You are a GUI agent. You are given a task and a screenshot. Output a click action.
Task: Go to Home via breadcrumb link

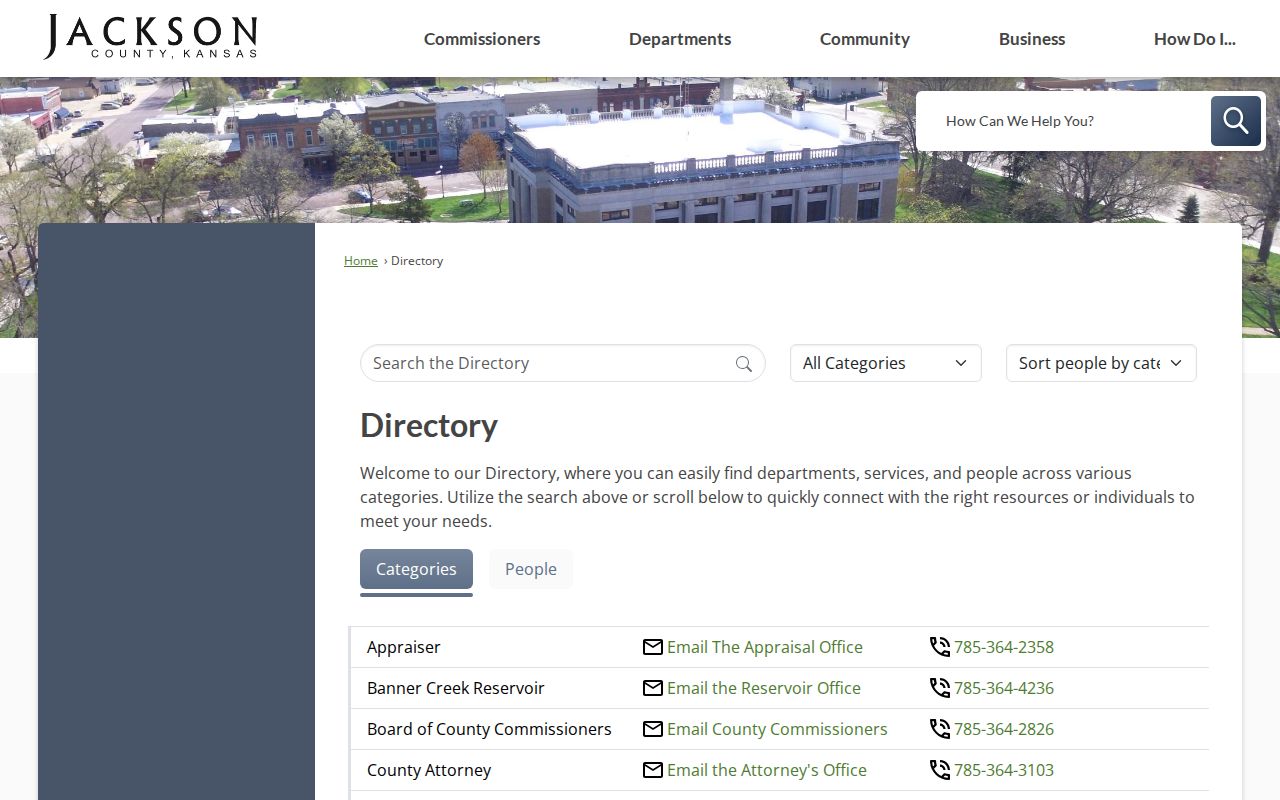(361, 261)
